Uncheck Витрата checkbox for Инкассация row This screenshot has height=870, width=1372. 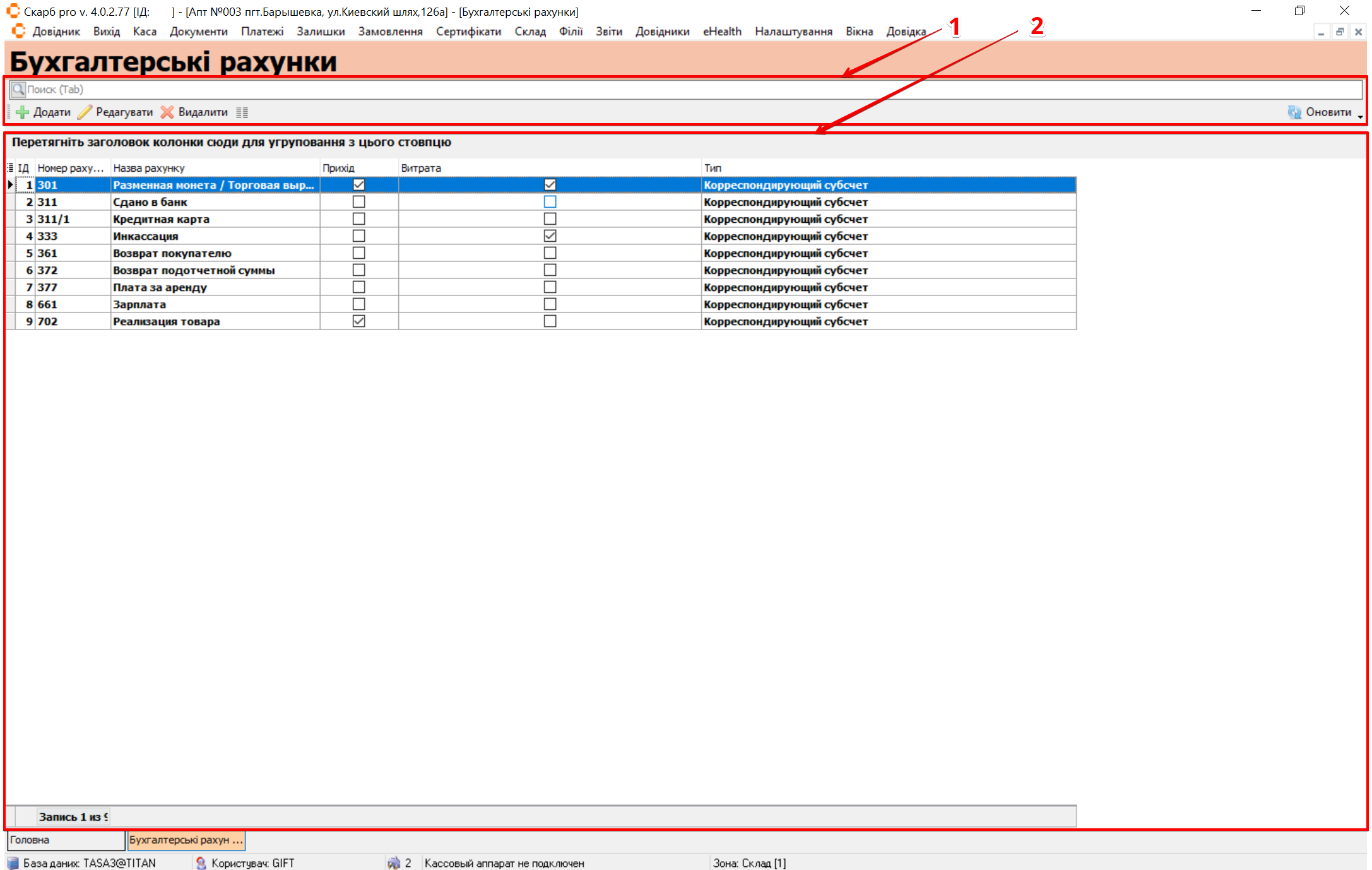pos(550,236)
